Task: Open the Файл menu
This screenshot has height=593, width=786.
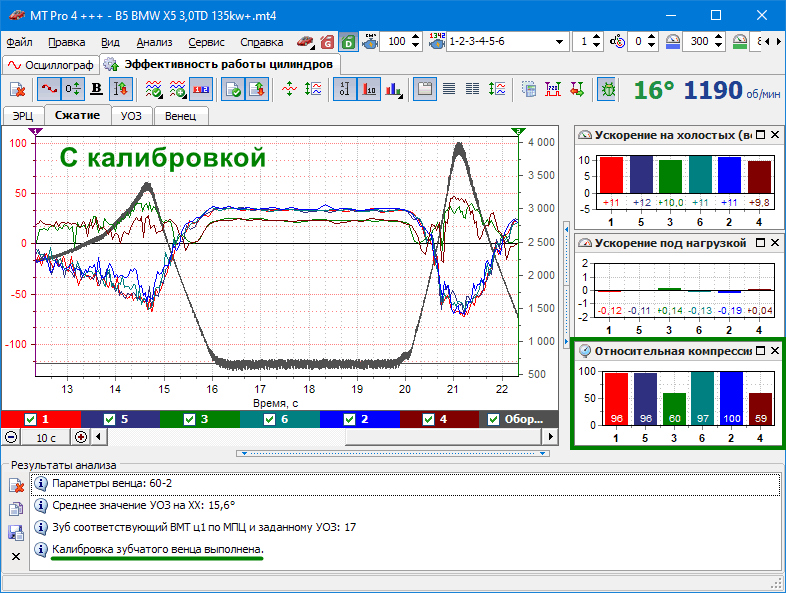Action: [x=20, y=42]
